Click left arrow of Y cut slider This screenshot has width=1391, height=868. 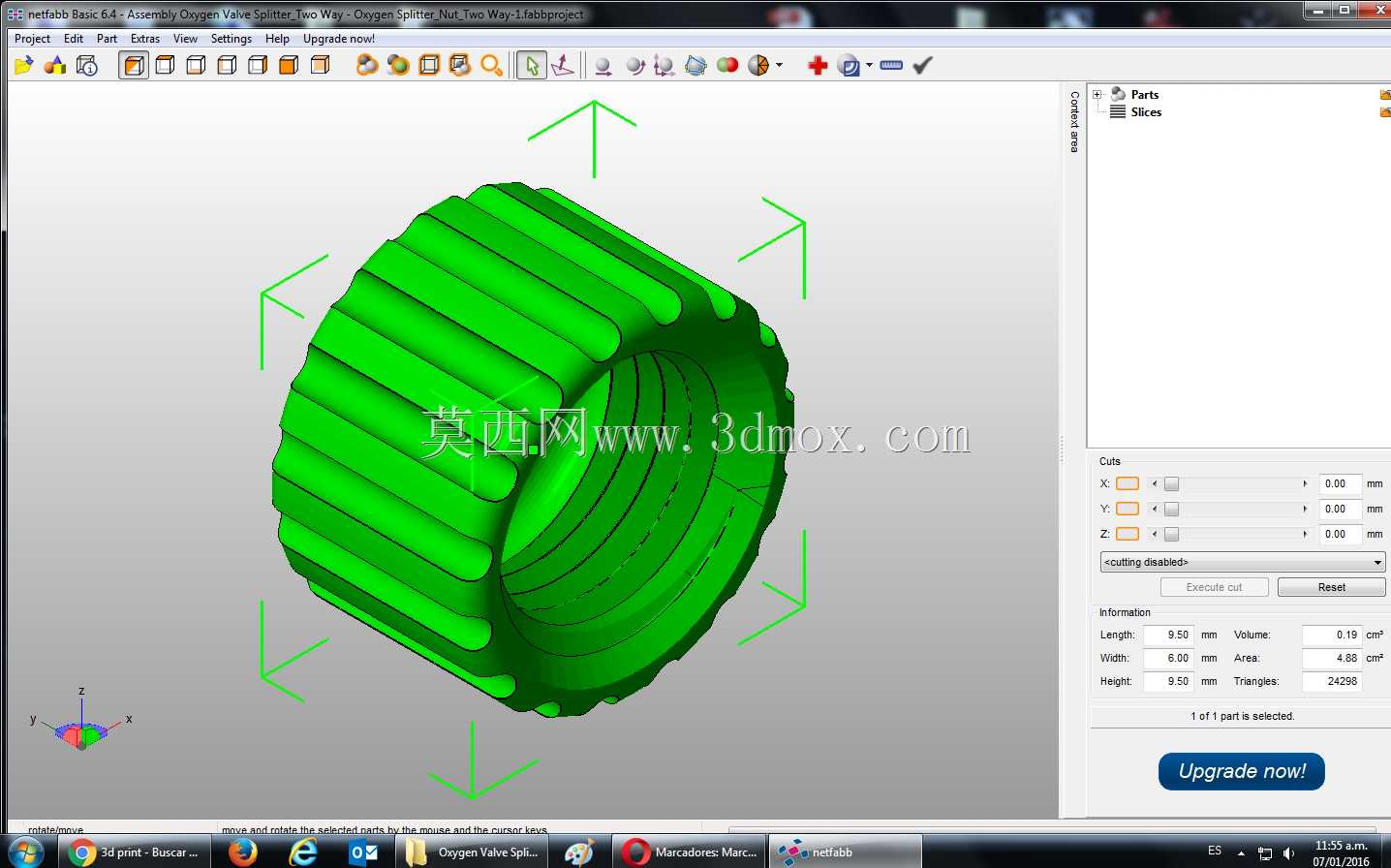1154,509
